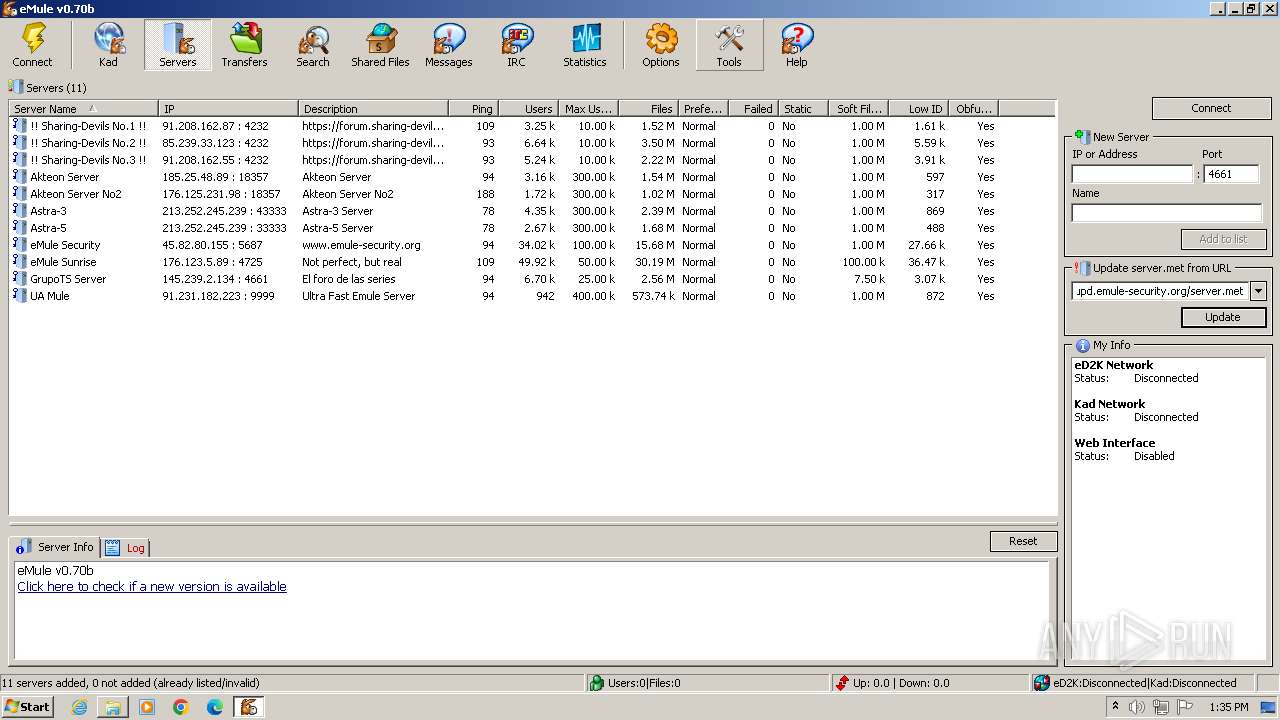1280x720 pixels.
Task: Click the Port field showing 4661
Action: pos(1231,173)
